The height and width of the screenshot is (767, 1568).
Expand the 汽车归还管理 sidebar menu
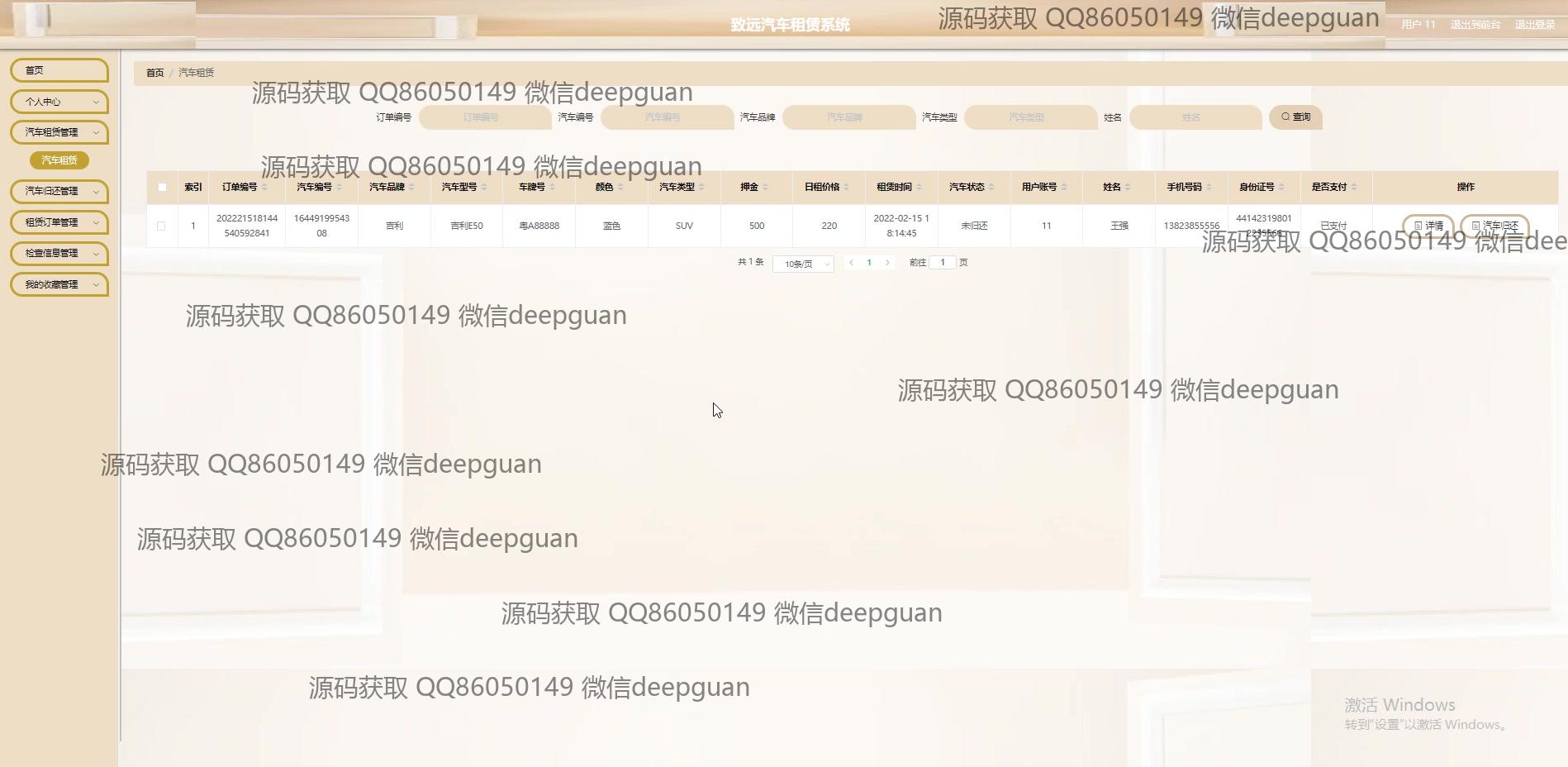(x=59, y=191)
